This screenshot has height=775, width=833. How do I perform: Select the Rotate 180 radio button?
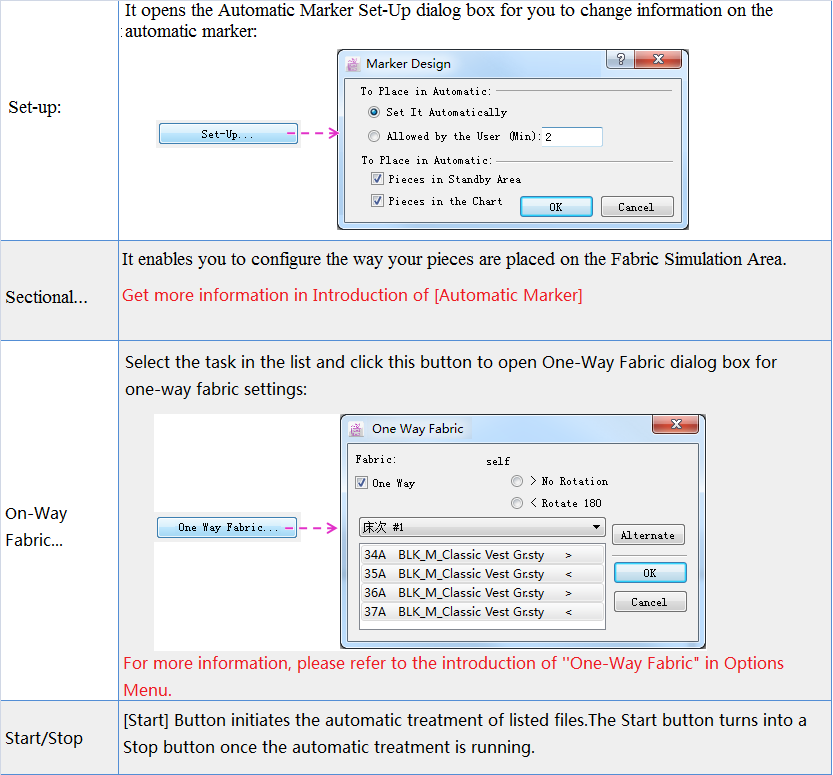[x=517, y=503]
